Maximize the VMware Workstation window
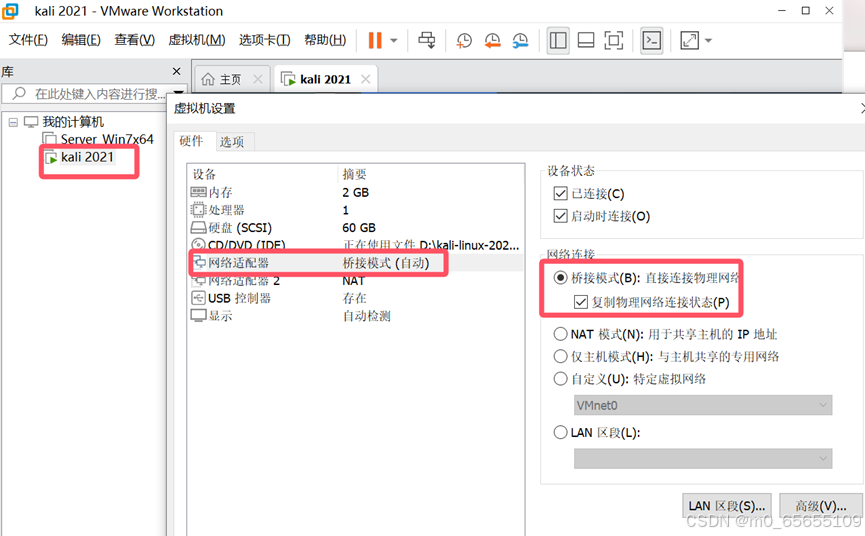This screenshot has width=865, height=536. (805, 10)
